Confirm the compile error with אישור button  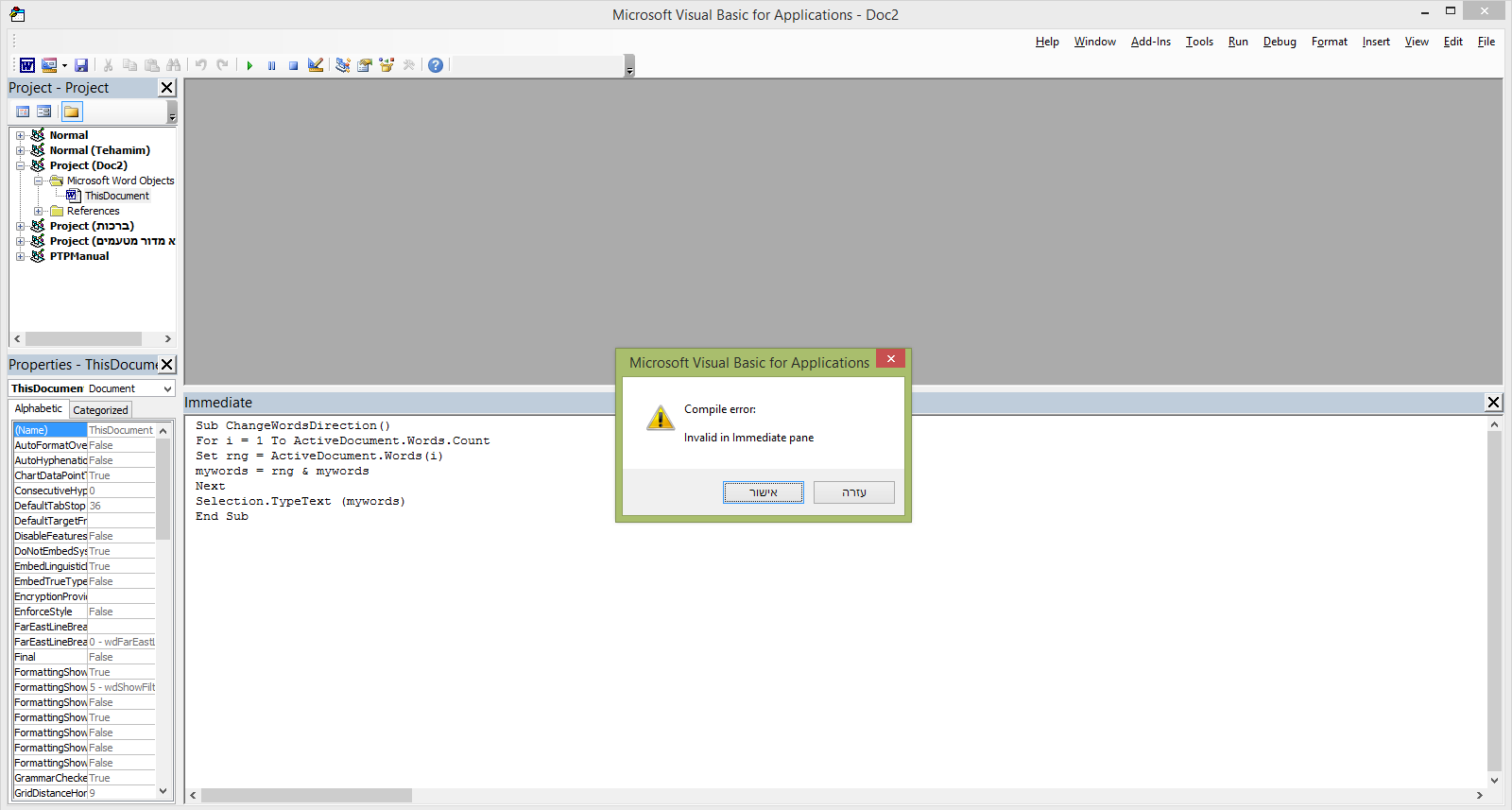click(x=764, y=492)
